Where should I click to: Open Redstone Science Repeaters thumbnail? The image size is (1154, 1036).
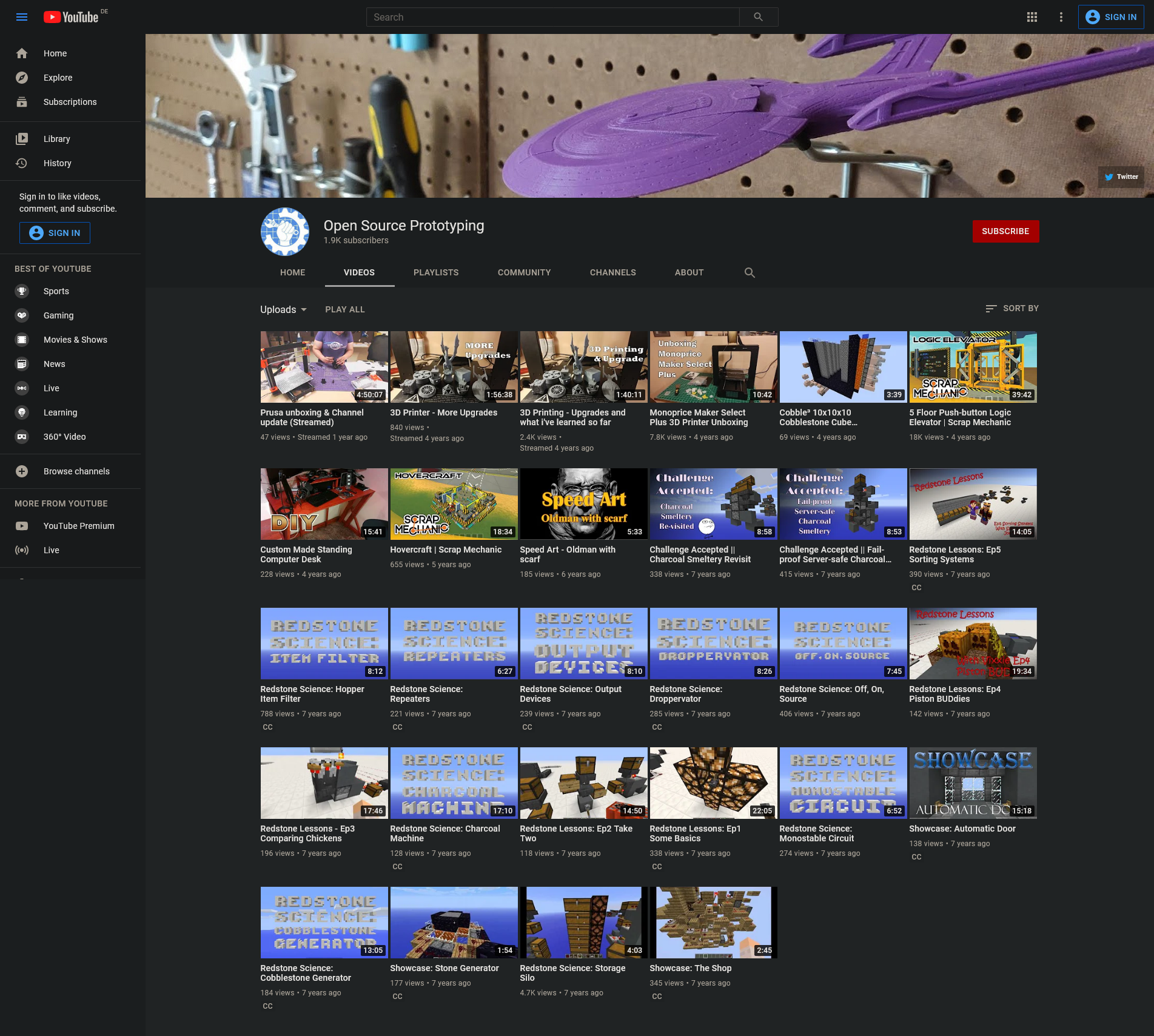(x=454, y=644)
